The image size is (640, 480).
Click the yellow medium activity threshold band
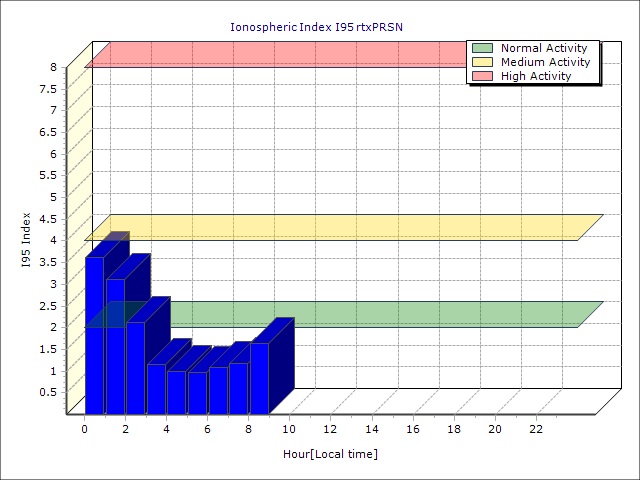click(340, 227)
